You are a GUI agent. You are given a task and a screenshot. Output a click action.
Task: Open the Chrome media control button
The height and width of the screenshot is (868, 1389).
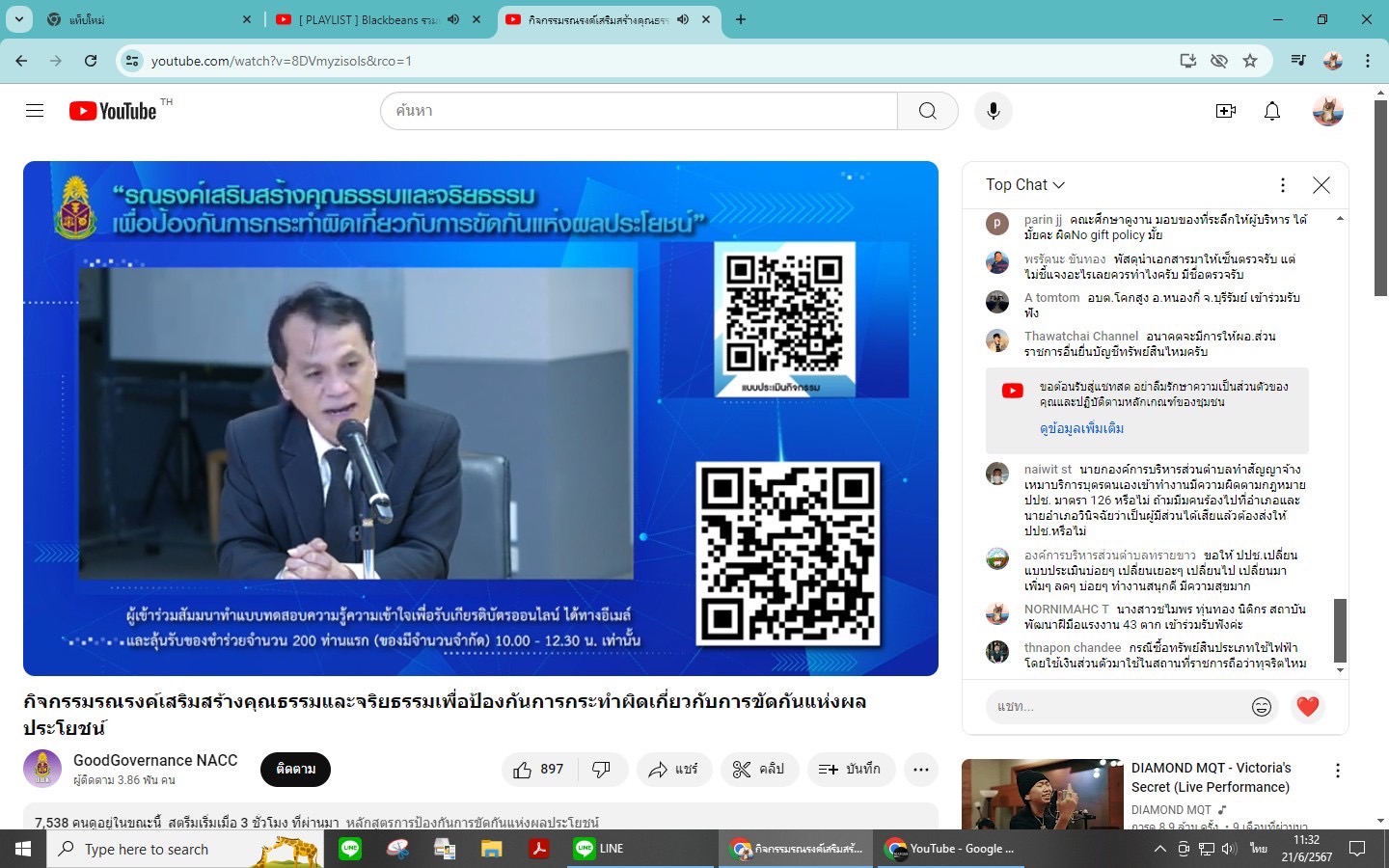[1298, 61]
